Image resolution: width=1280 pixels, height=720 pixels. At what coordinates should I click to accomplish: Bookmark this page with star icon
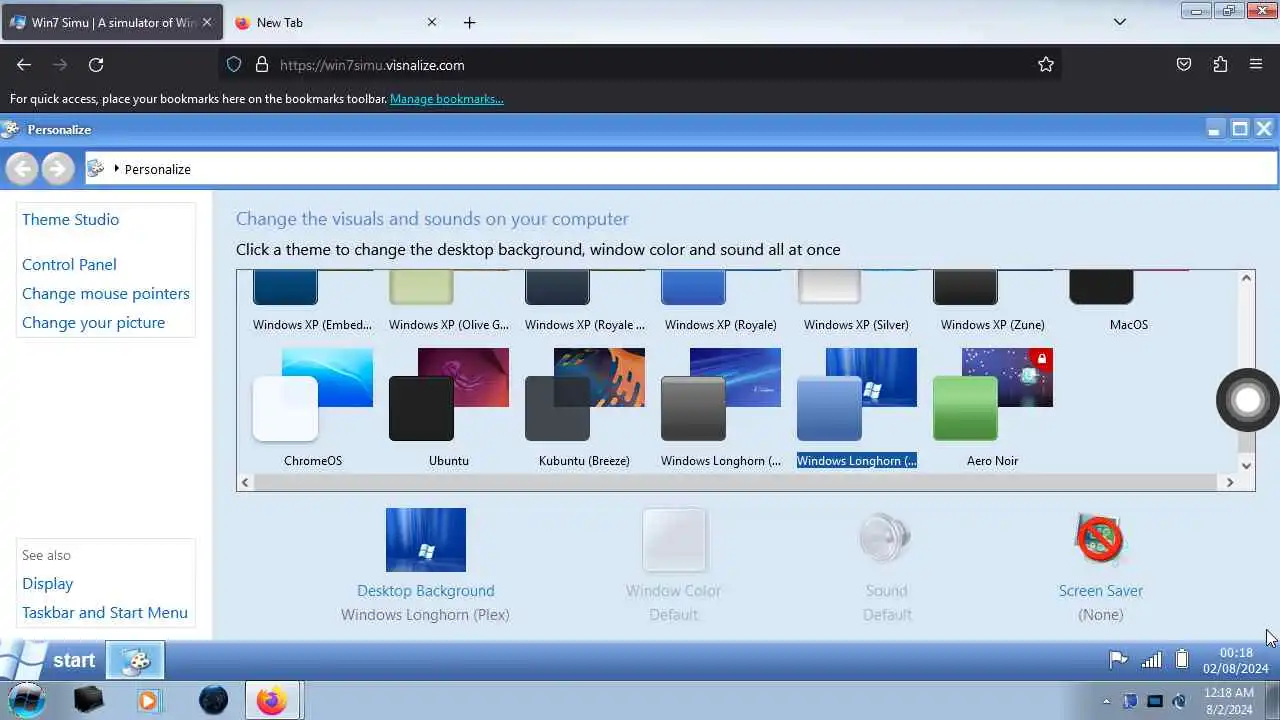(x=1046, y=65)
